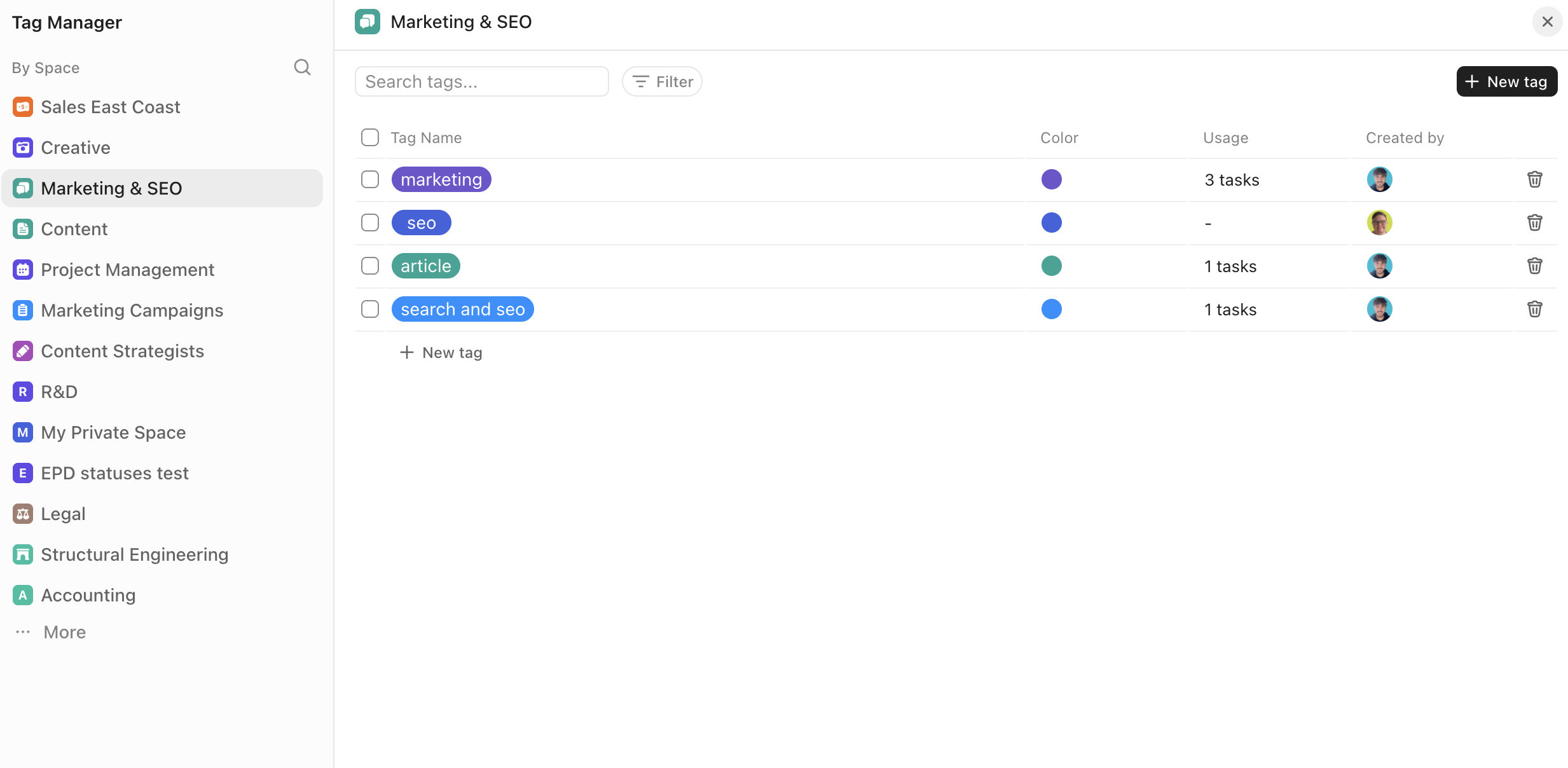Viewport: 1568px width, 768px height.
Task: Click the black New tag button
Action: click(1507, 81)
